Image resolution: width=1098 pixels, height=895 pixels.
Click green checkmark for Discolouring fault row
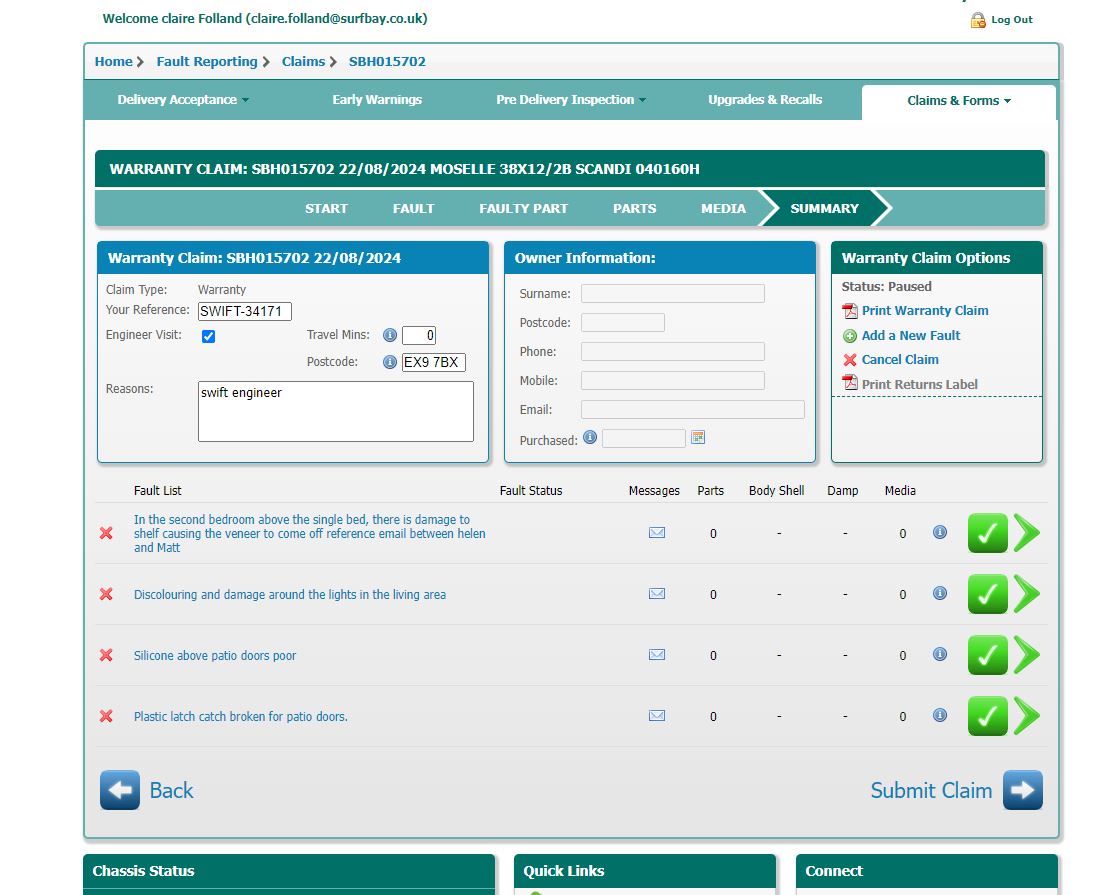987,594
